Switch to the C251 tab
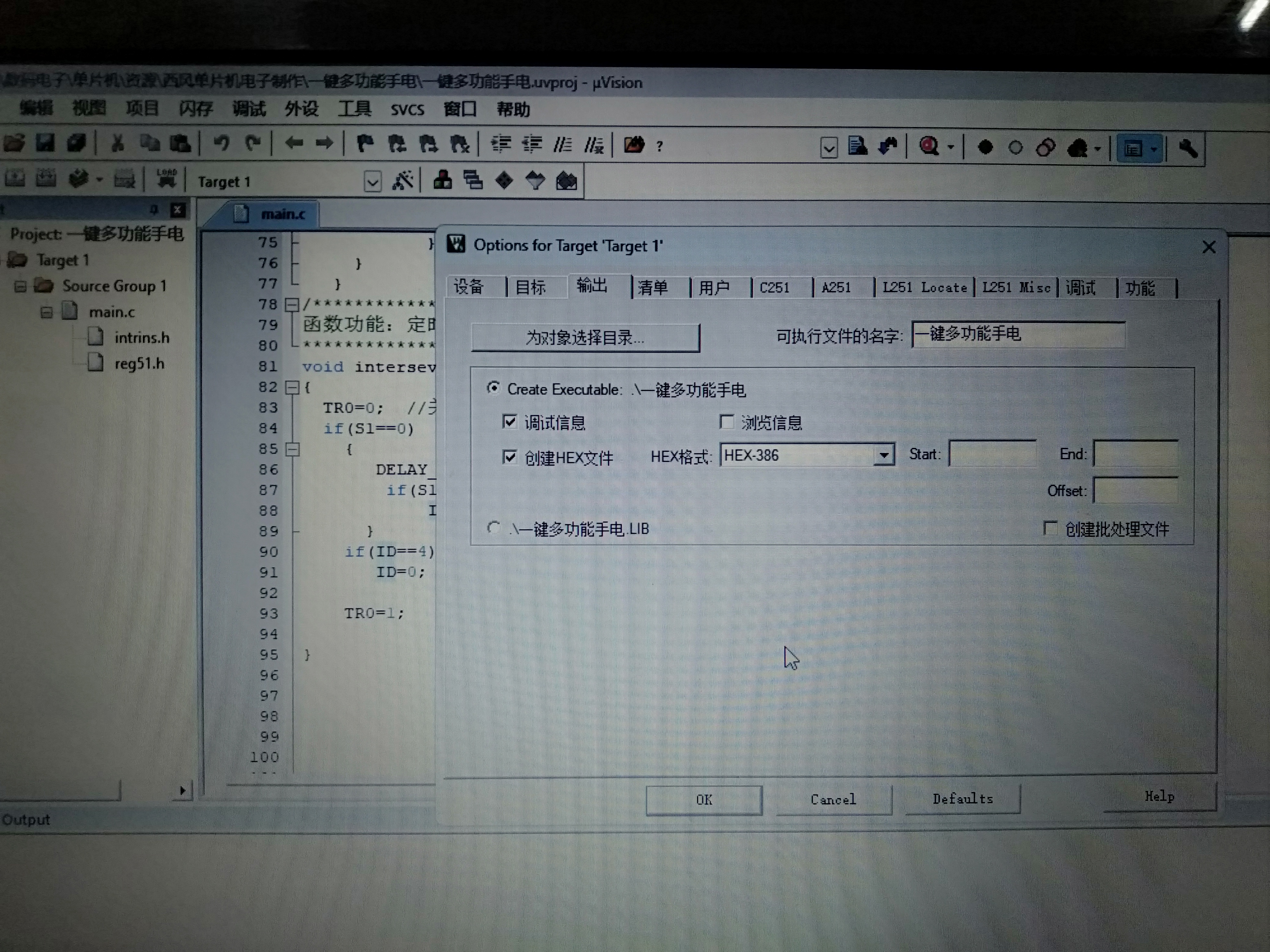The width and height of the screenshot is (1270, 952). pos(774,287)
